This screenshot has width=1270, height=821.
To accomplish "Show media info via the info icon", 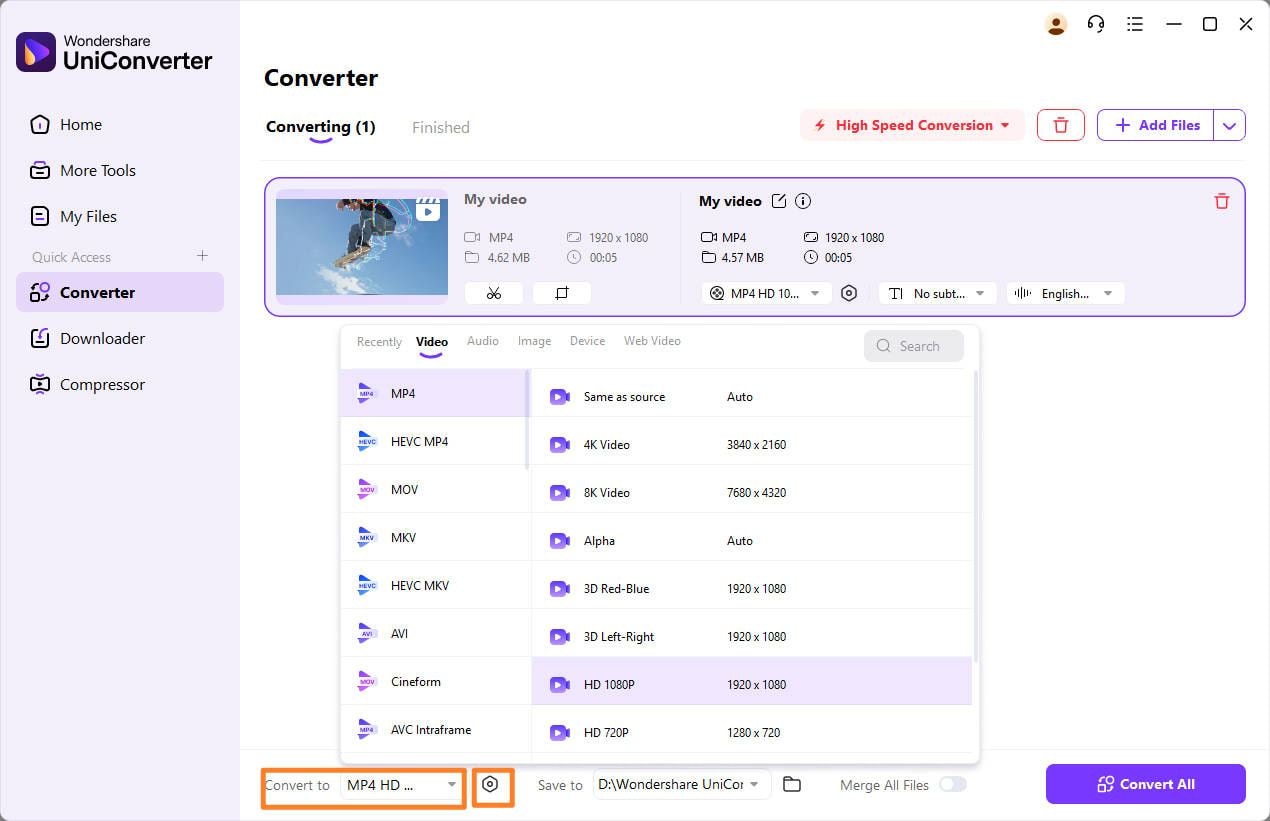I will (x=803, y=201).
